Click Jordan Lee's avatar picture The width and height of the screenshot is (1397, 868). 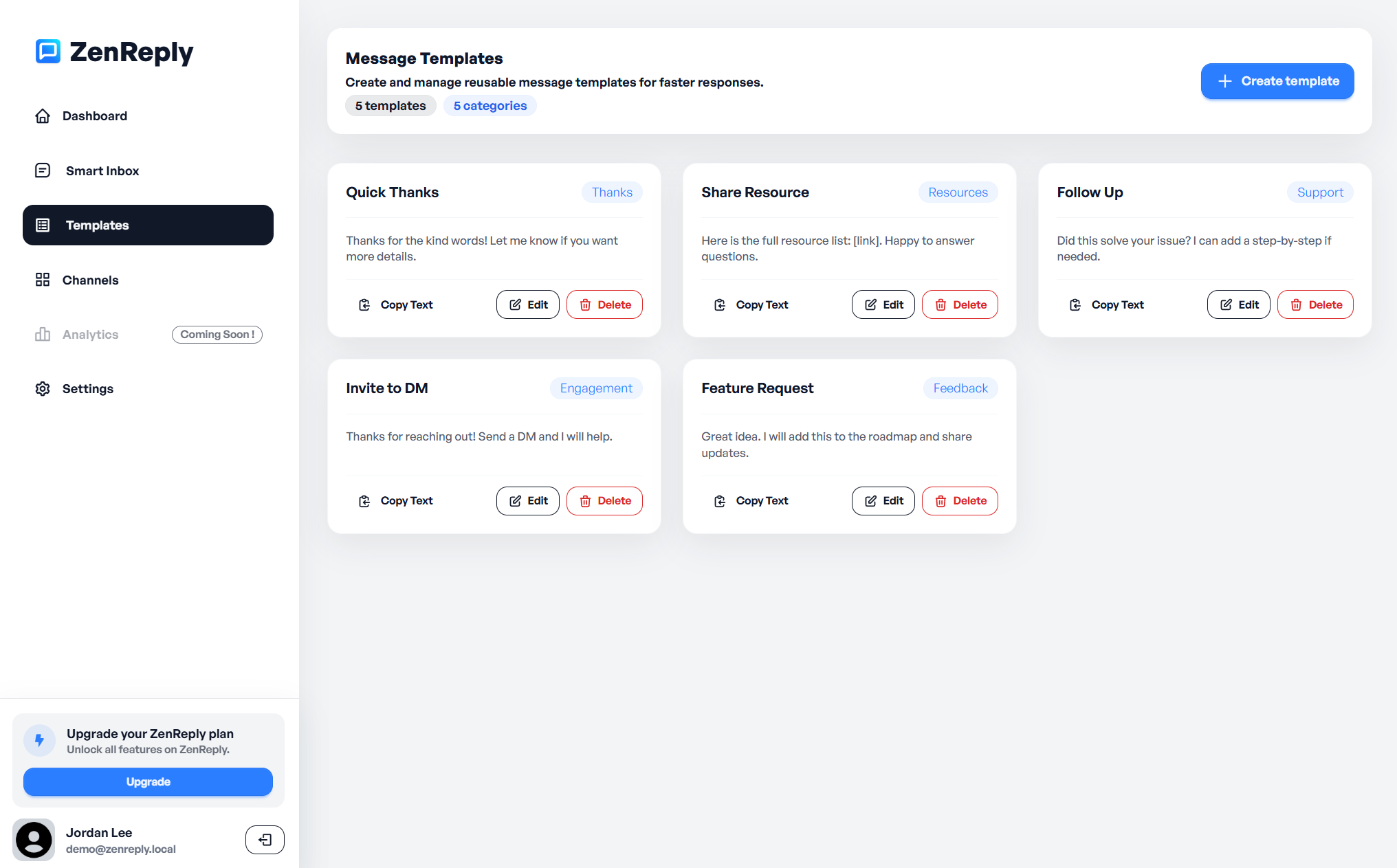pyautogui.click(x=34, y=839)
